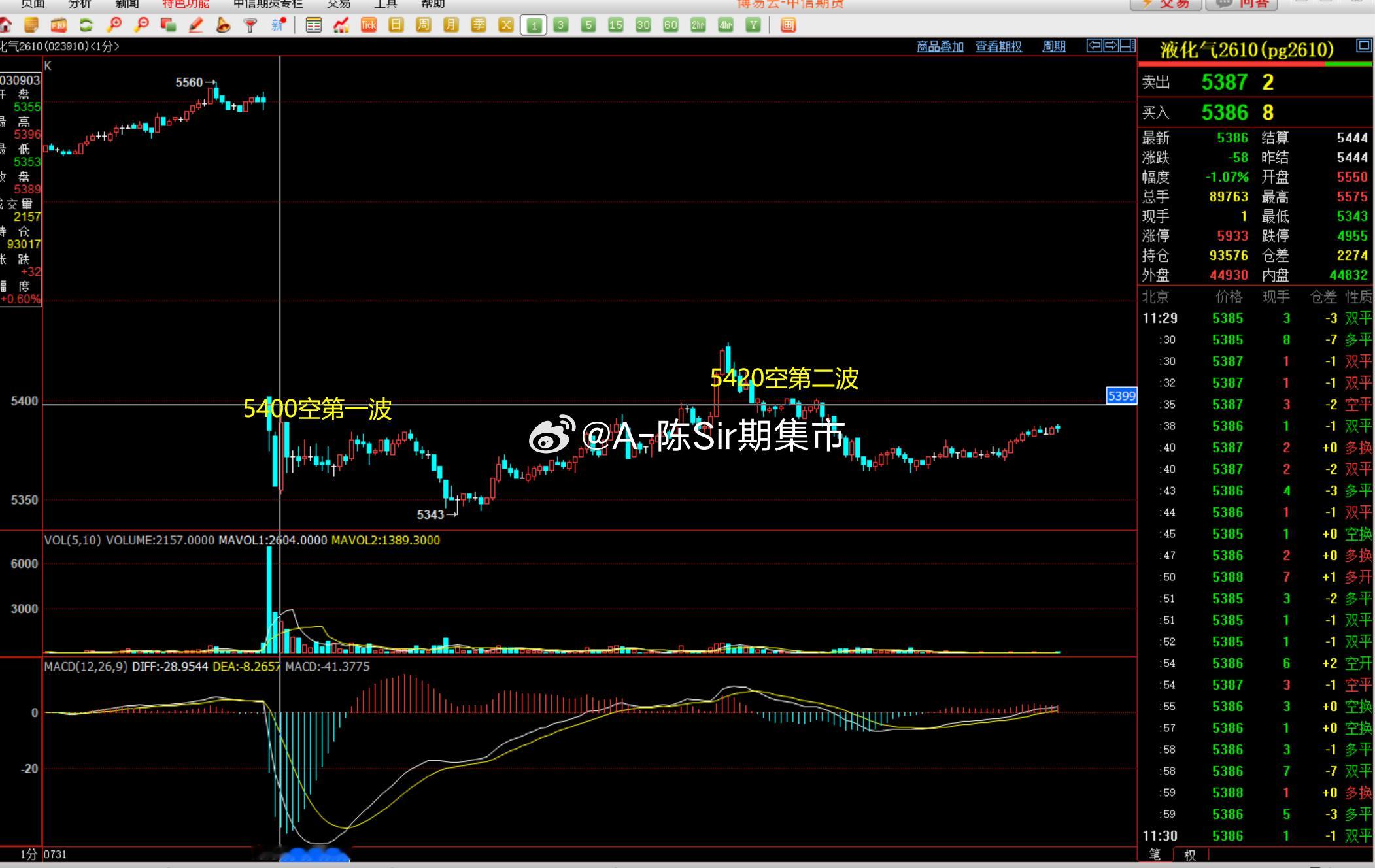Click the 持仓 value 93576
This screenshot has width=1375, height=868.
click(x=1229, y=256)
